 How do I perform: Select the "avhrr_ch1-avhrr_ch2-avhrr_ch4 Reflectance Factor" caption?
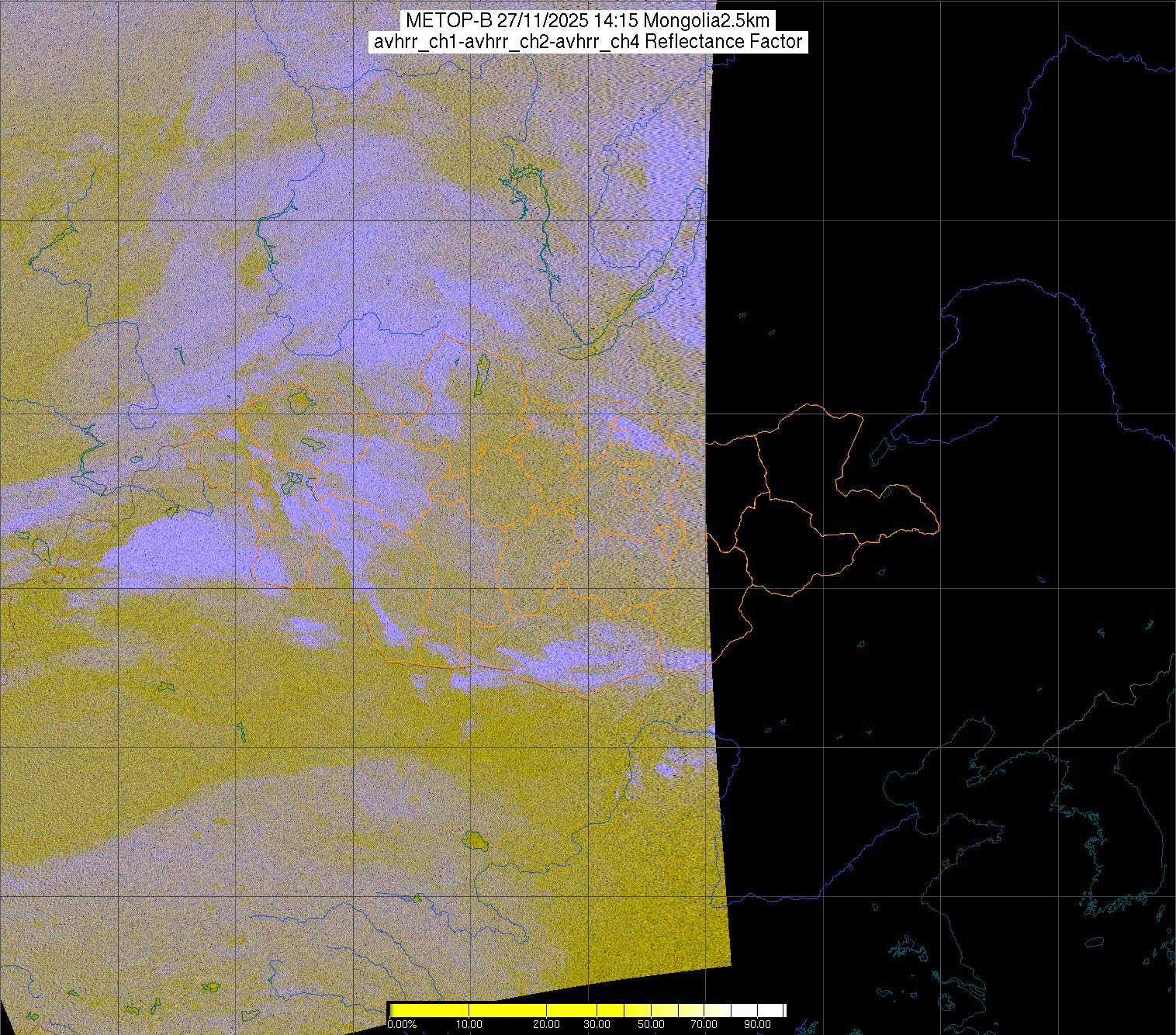pyautogui.click(x=587, y=42)
